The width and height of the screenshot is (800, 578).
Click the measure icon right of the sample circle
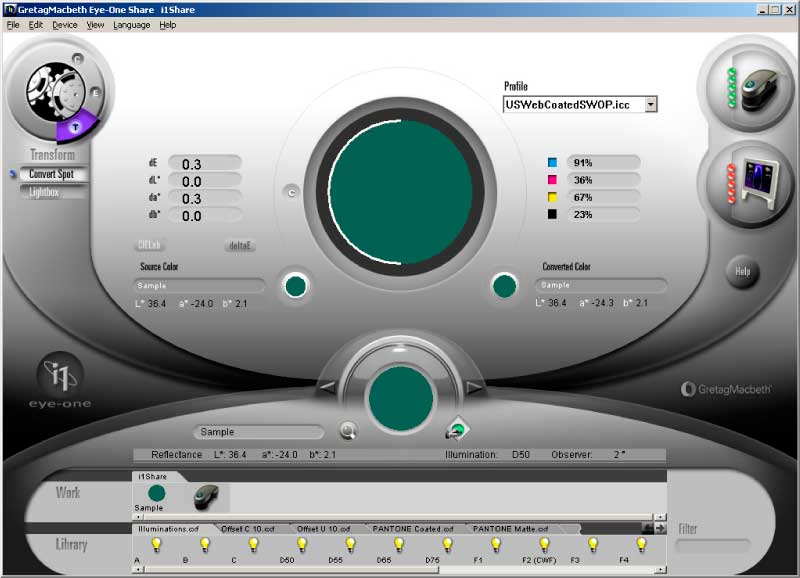[x=456, y=430]
